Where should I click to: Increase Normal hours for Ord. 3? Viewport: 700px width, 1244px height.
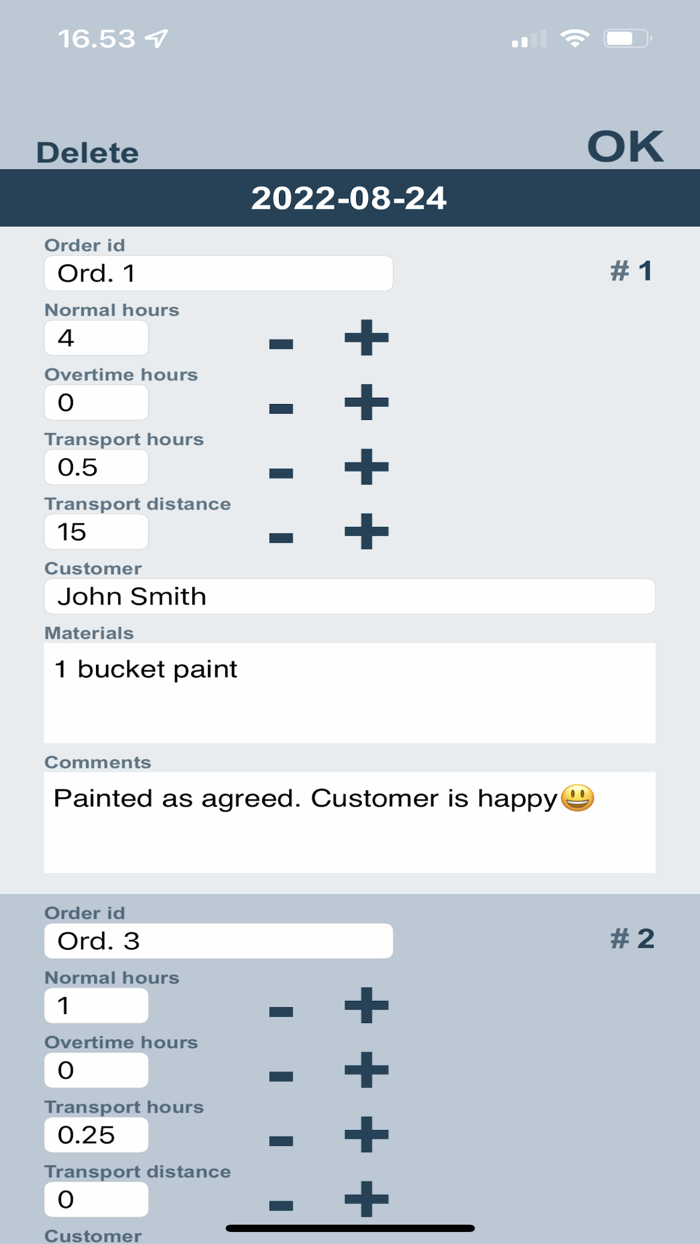(x=365, y=1006)
